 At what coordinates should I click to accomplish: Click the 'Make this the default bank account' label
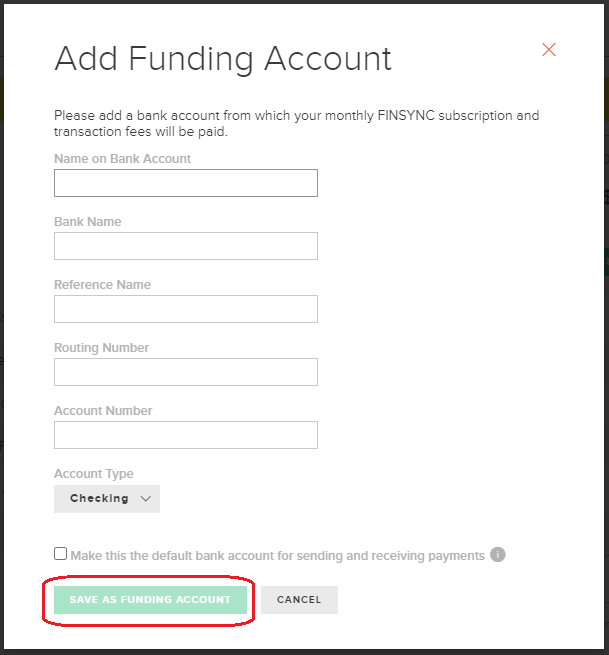click(277, 556)
